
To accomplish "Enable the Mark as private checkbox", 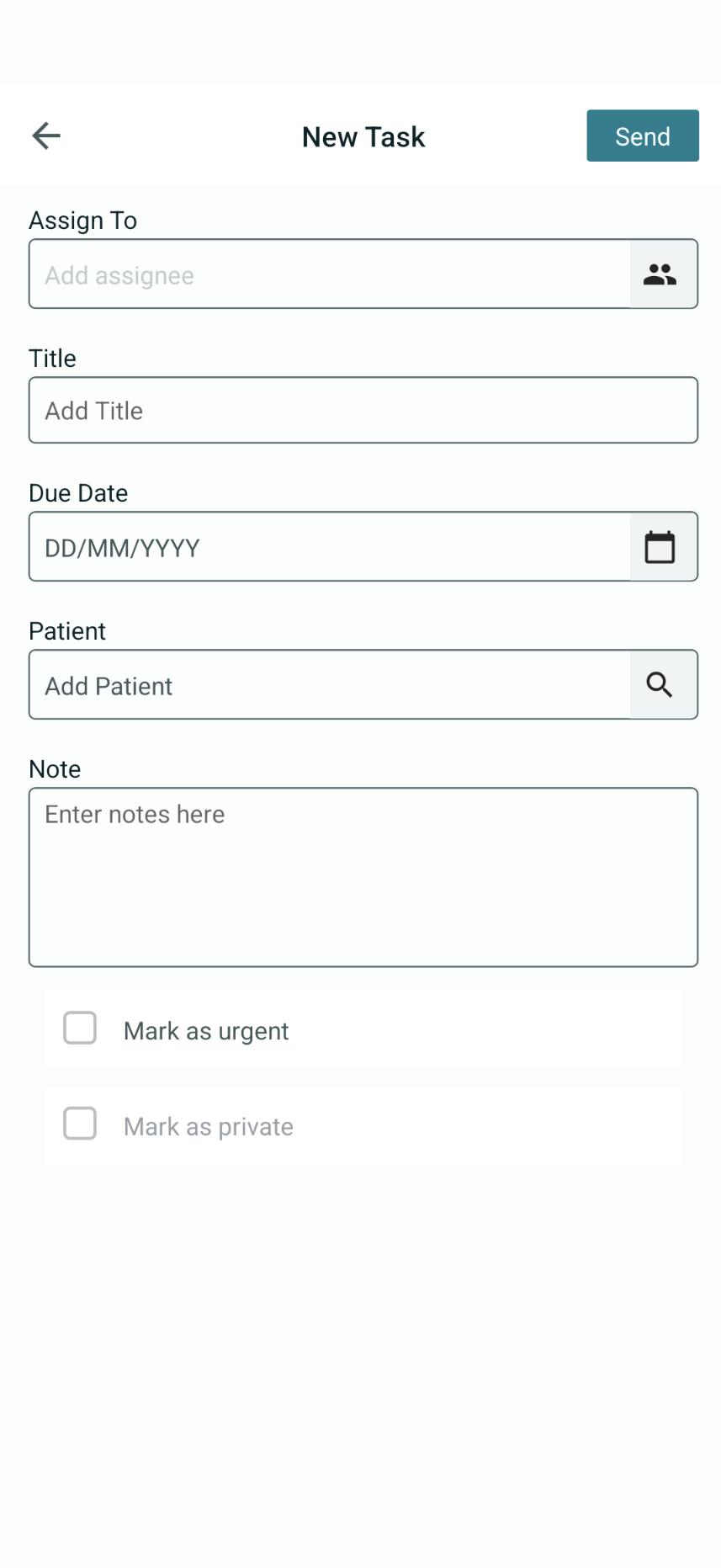I will click(80, 1124).
